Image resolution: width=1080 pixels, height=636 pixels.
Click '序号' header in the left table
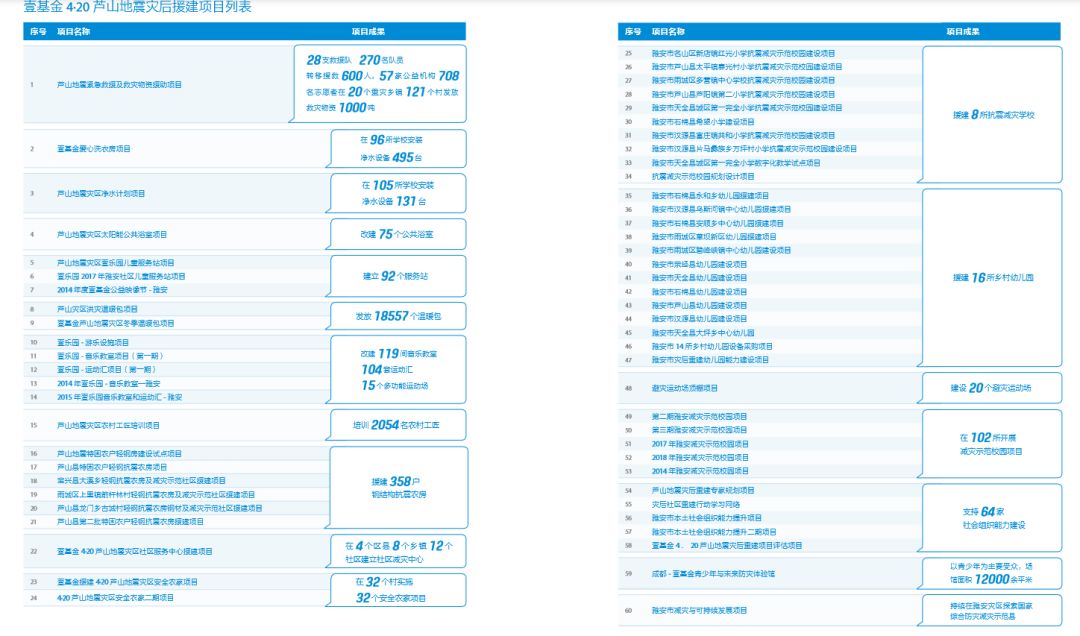click(38, 32)
